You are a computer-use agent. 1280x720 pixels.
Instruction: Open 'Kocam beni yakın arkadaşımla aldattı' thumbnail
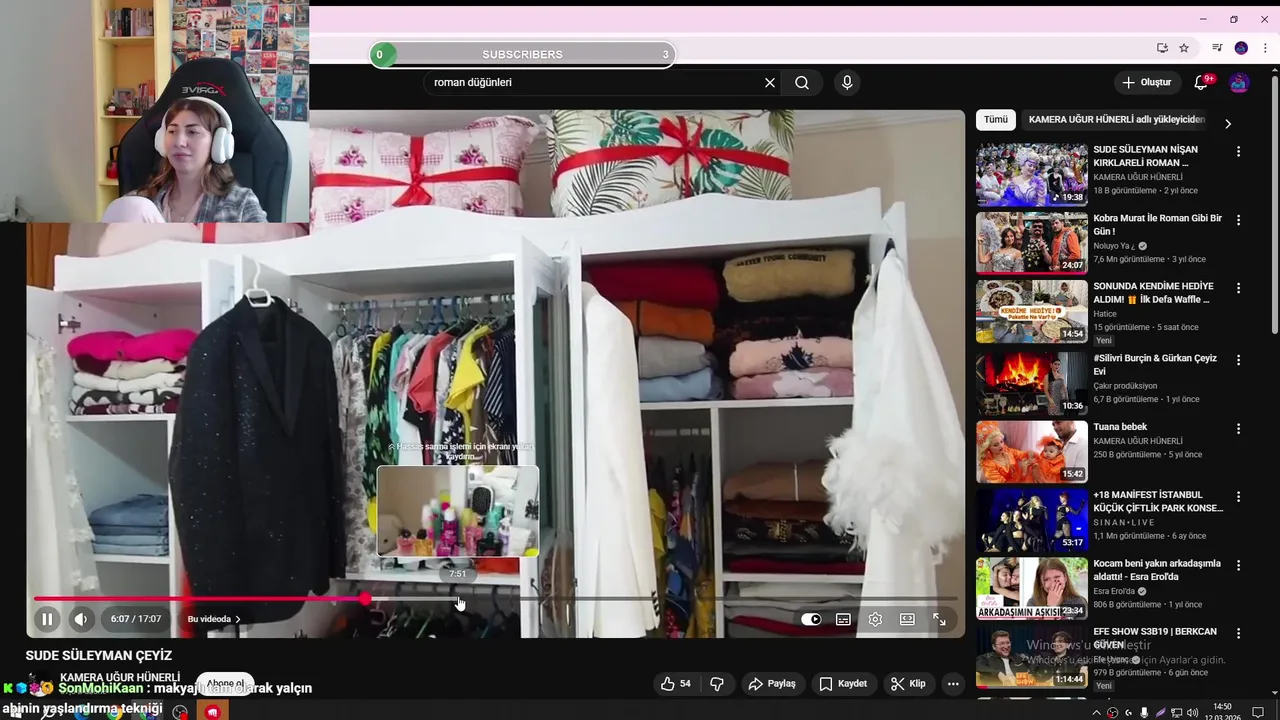pos(1032,588)
